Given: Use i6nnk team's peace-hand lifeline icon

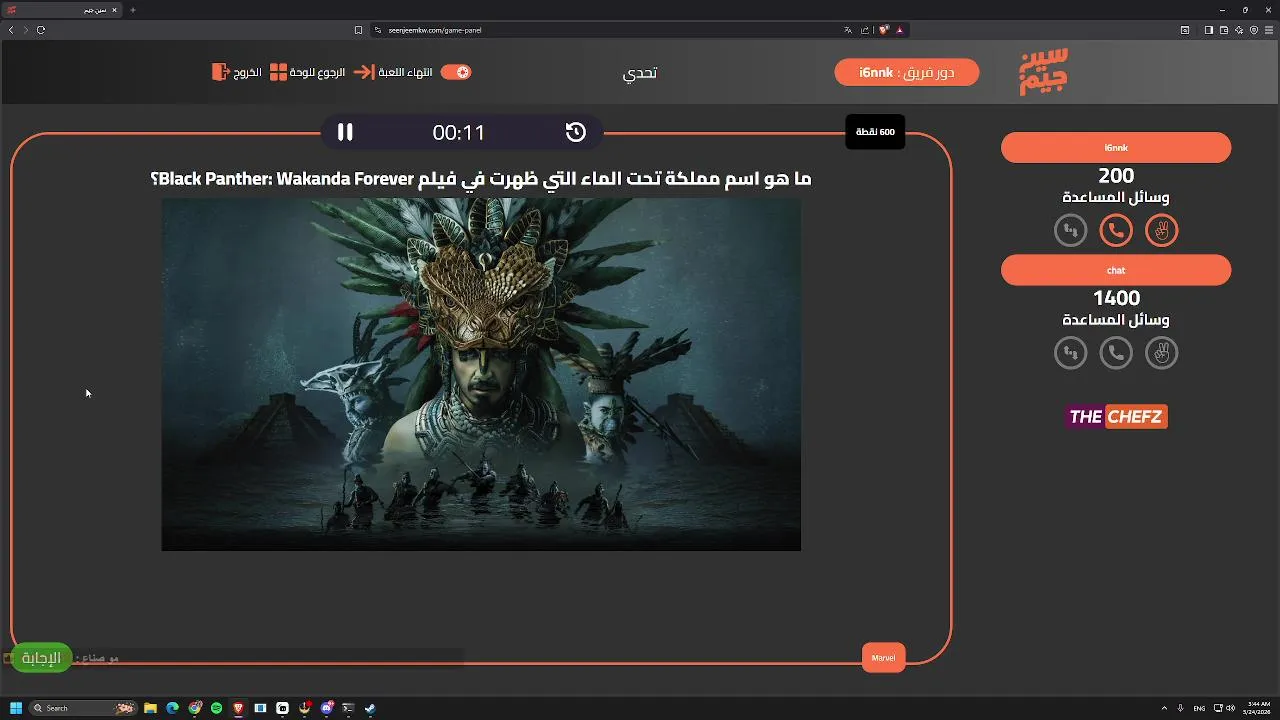Looking at the screenshot, I should 1161,231.
